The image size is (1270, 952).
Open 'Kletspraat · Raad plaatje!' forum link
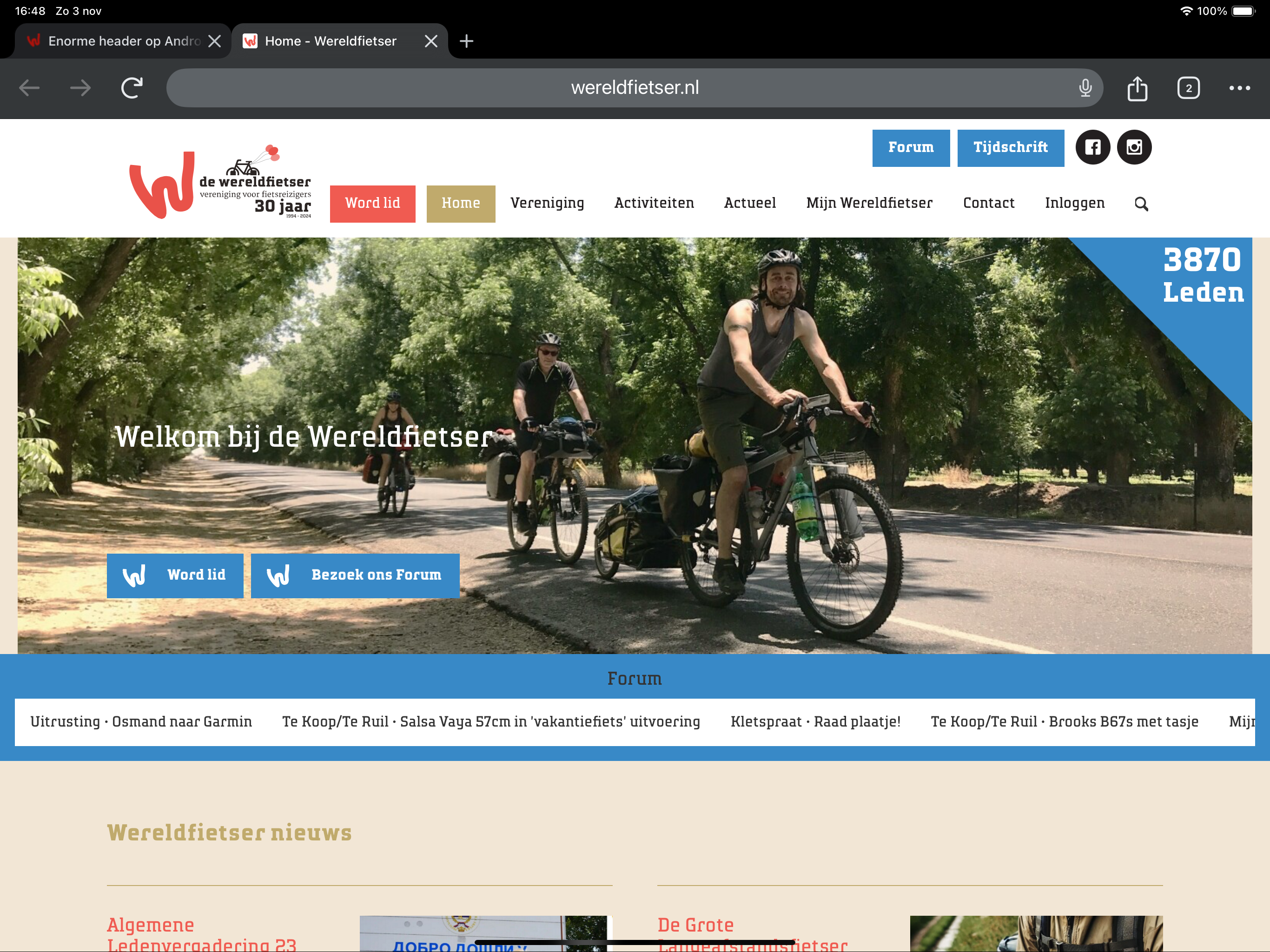point(815,722)
